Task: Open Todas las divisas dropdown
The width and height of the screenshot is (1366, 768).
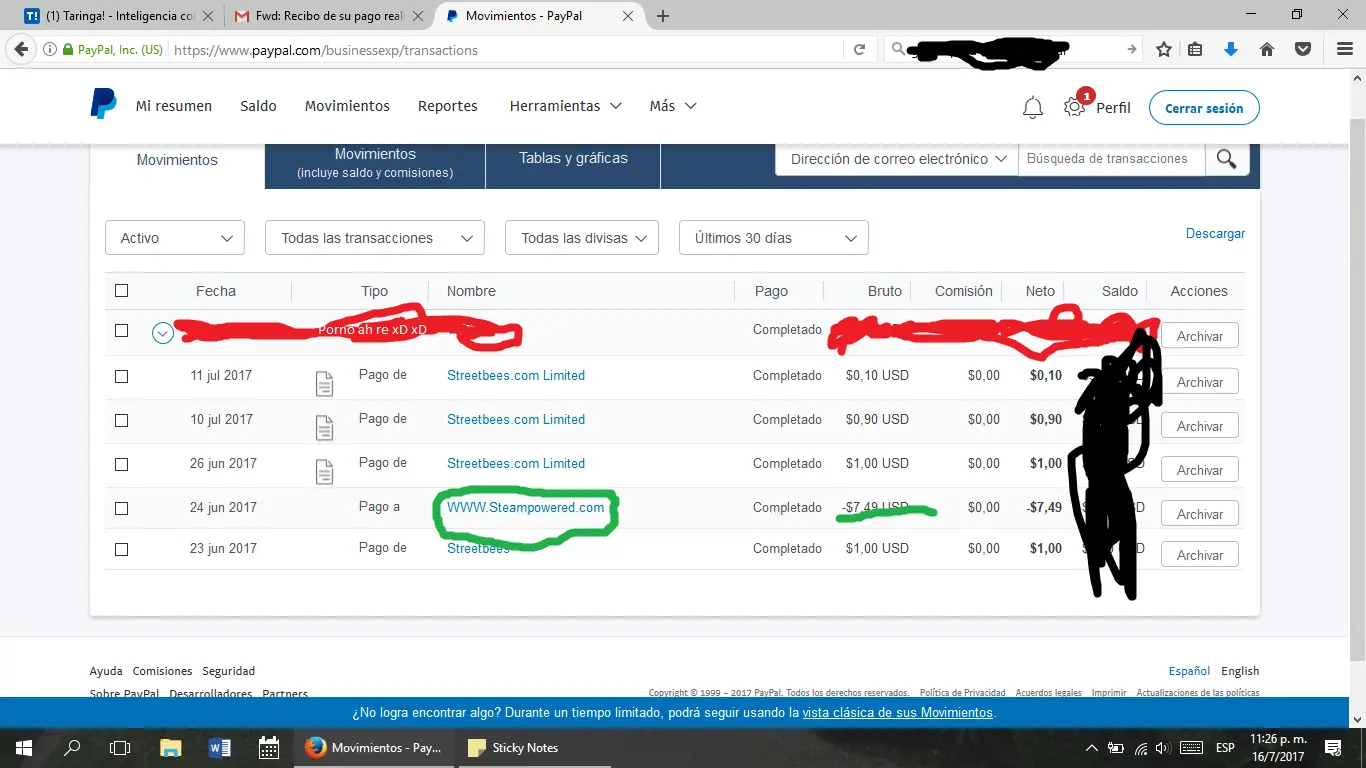Action: [582, 238]
